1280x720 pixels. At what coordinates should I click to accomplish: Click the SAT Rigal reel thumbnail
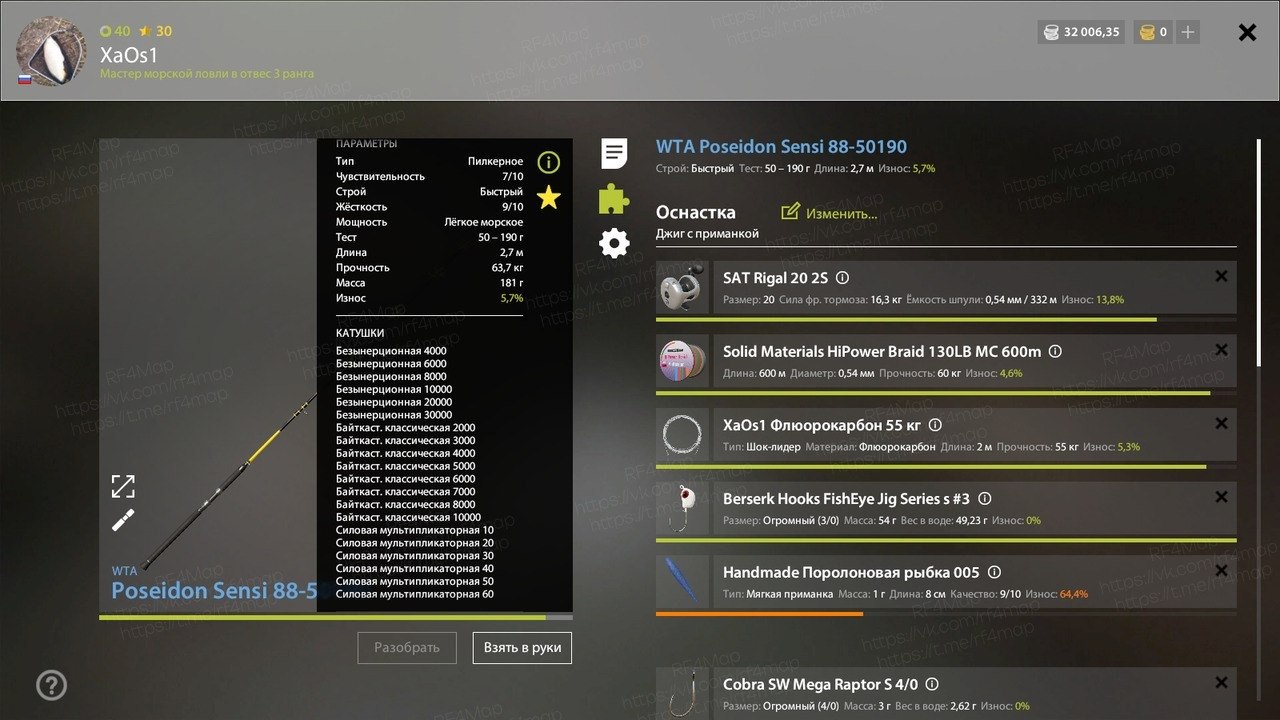(683, 288)
